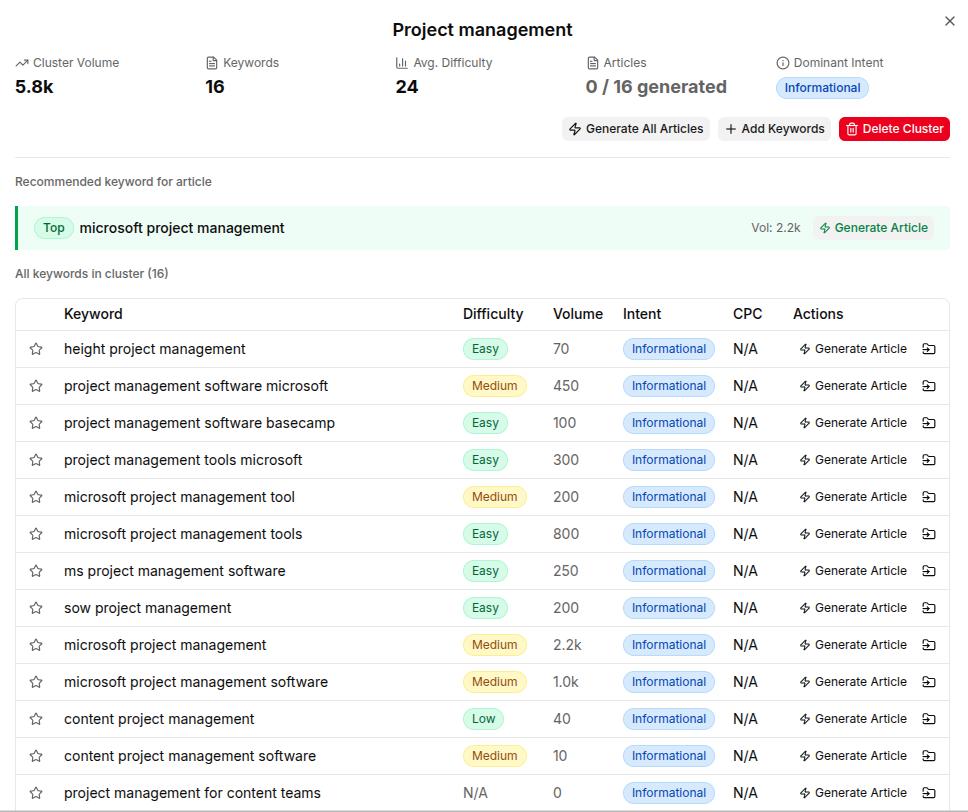Star the 'height project management' keyword
The height and width of the screenshot is (812, 968).
(36, 349)
